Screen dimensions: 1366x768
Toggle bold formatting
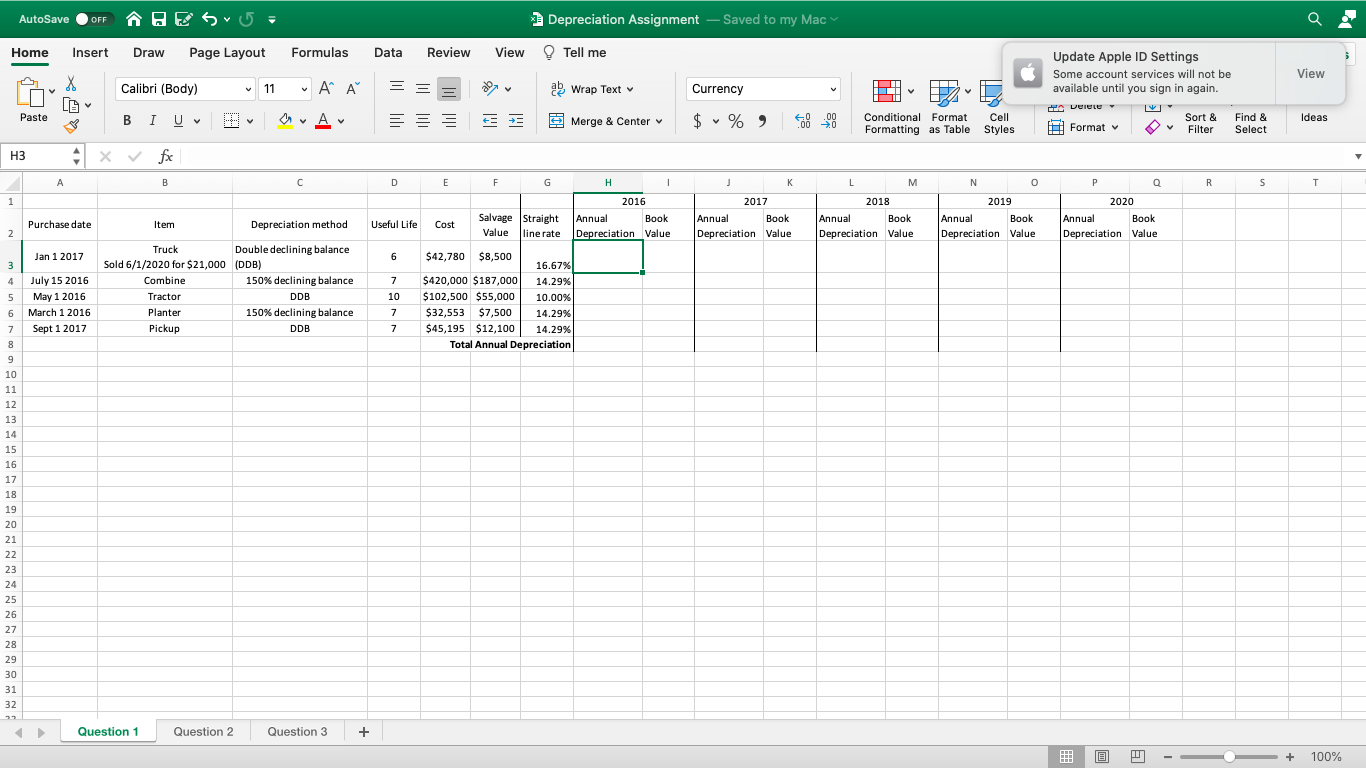(127, 120)
